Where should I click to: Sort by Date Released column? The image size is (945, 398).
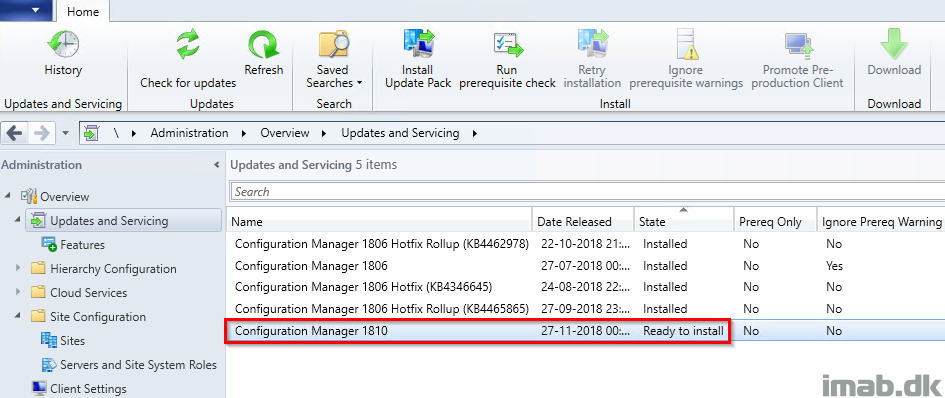click(583, 222)
